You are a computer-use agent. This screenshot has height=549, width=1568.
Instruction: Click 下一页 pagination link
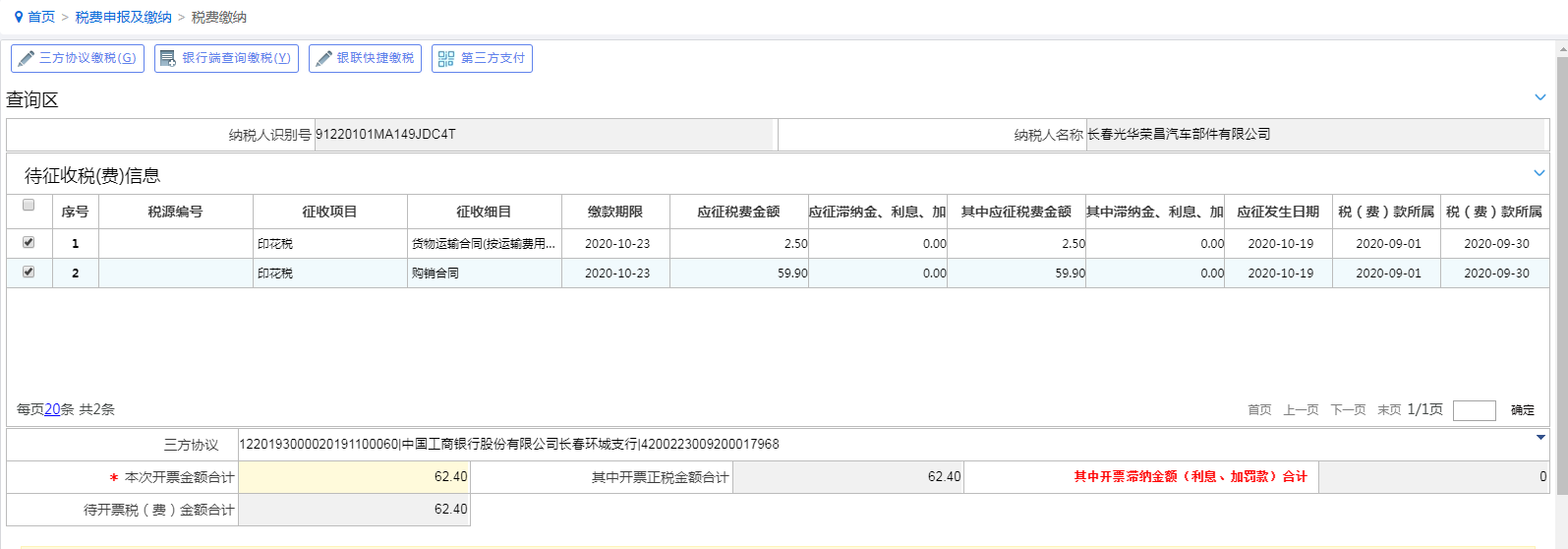click(1348, 410)
